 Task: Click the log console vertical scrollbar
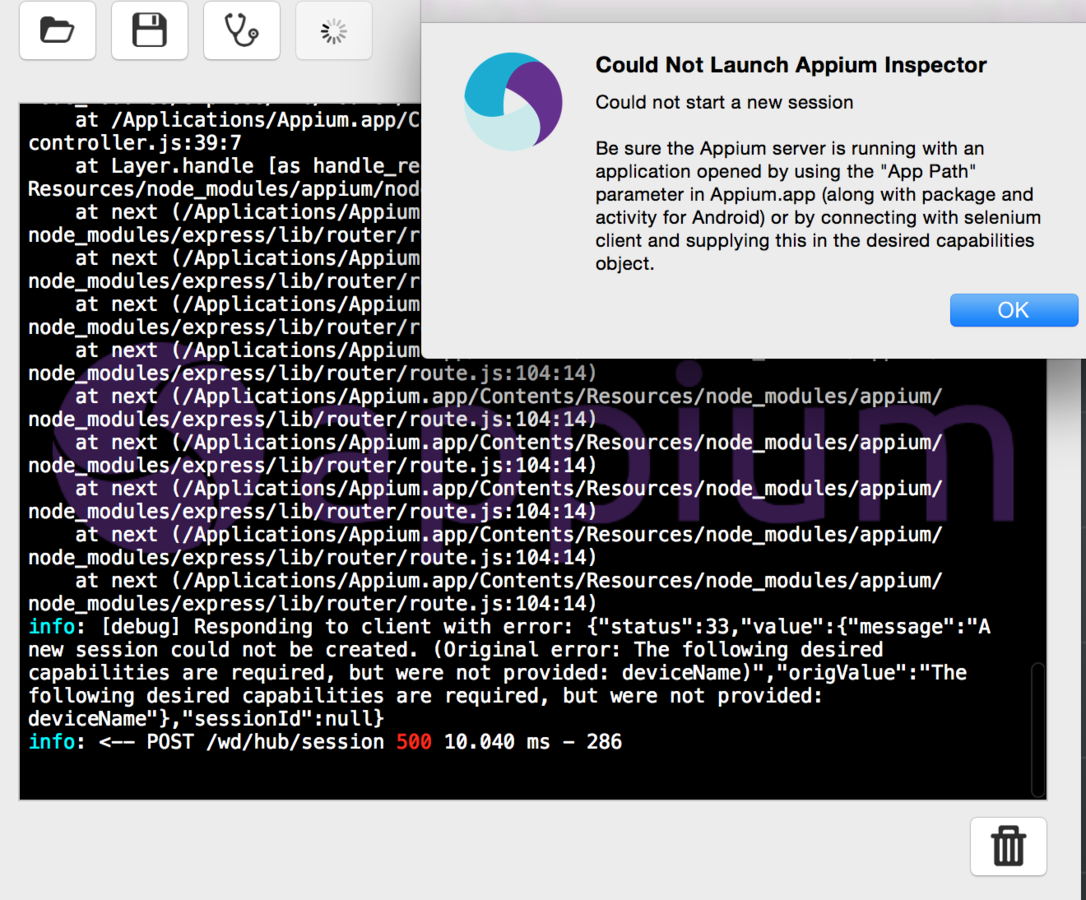pyautogui.click(x=1038, y=730)
